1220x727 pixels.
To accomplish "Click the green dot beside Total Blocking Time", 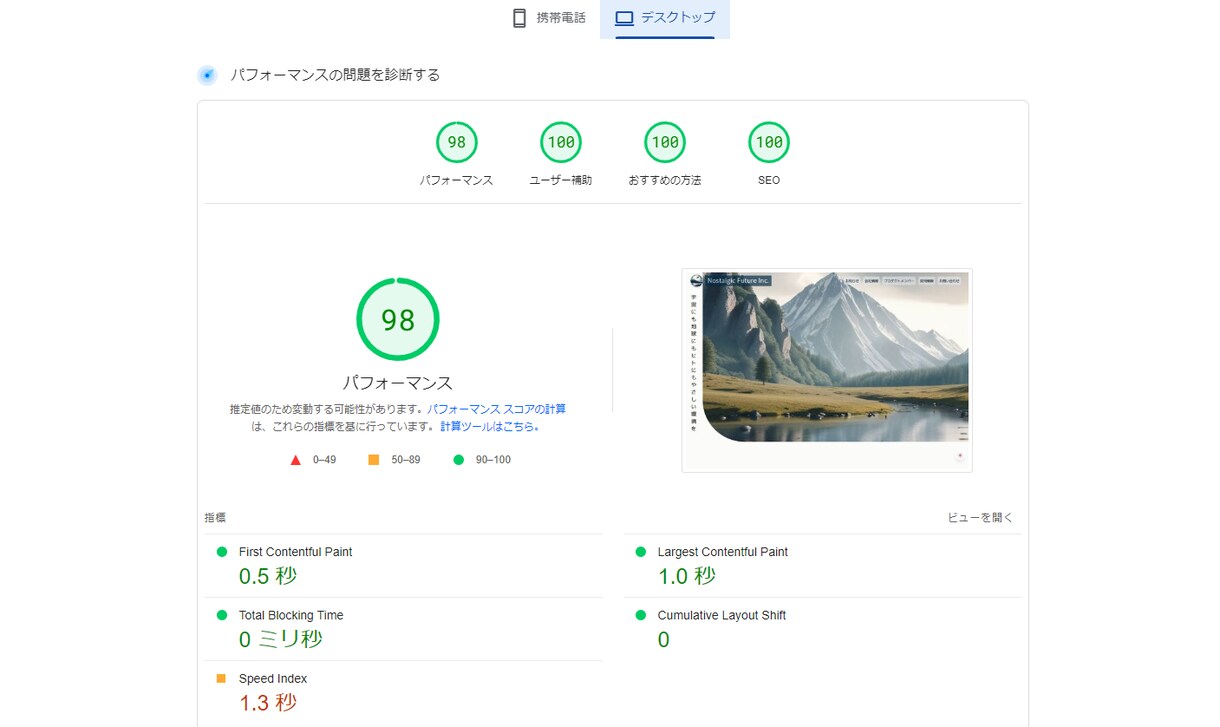I will (222, 615).
